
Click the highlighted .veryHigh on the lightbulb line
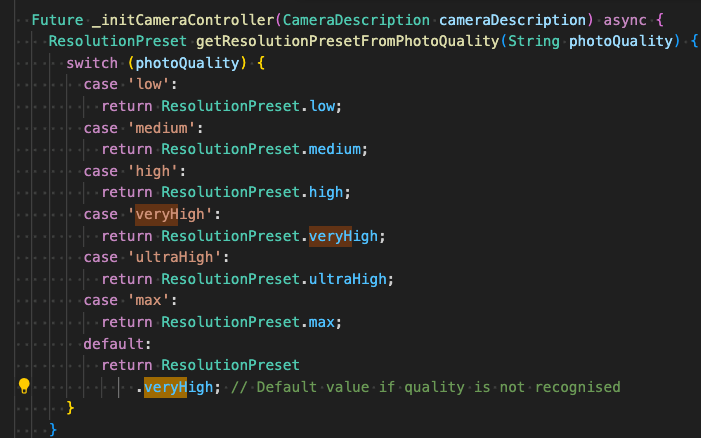(x=165, y=387)
